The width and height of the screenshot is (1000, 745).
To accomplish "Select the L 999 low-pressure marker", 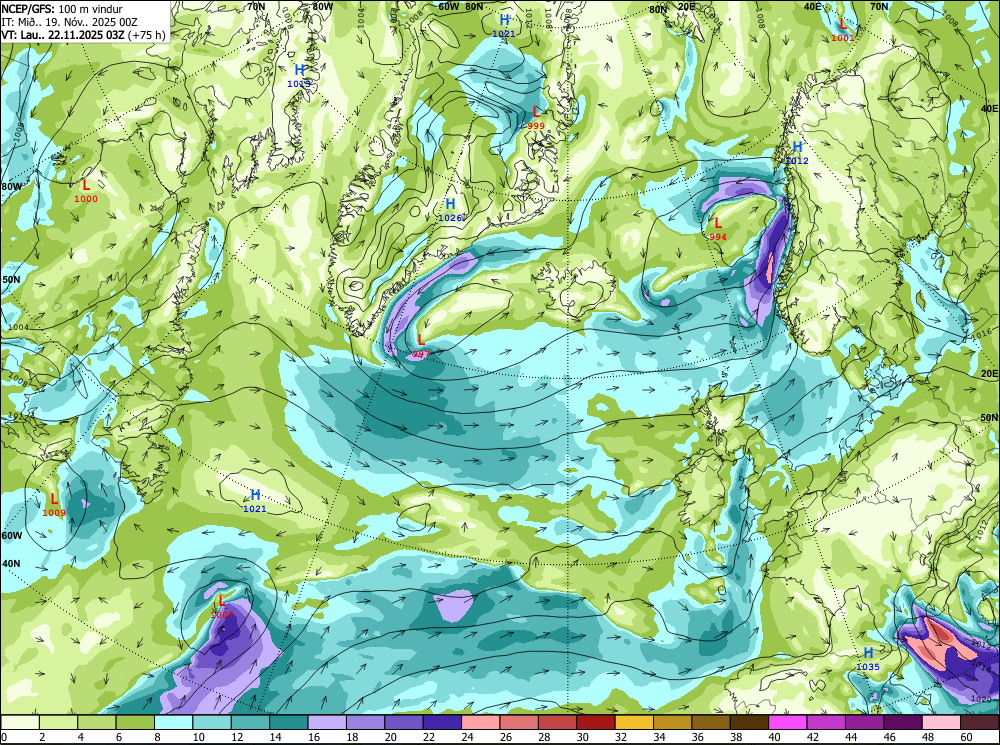I will tap(536, 117).
